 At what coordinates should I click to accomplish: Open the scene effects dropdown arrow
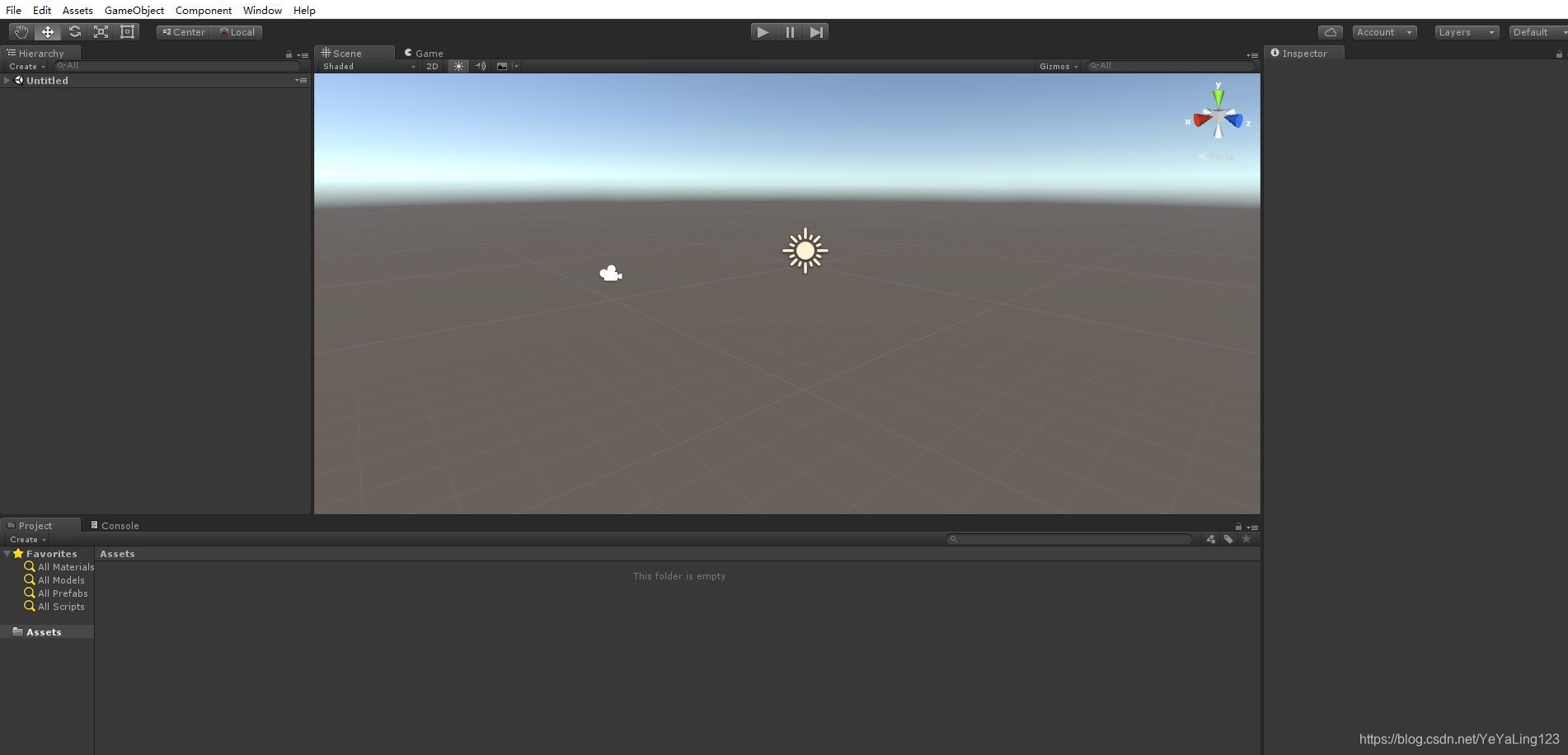(x=516, y=66)
